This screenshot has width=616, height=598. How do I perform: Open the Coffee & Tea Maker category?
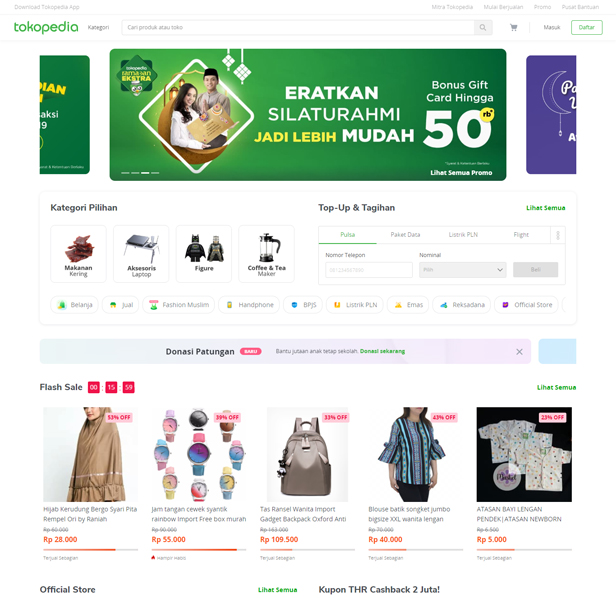click(x=266, y=254)
